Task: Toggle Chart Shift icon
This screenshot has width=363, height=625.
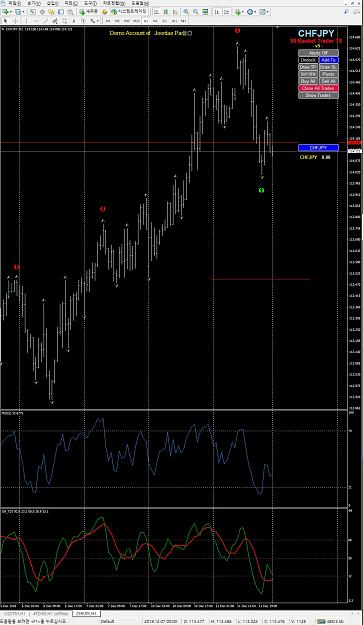Action: (226, 12)
